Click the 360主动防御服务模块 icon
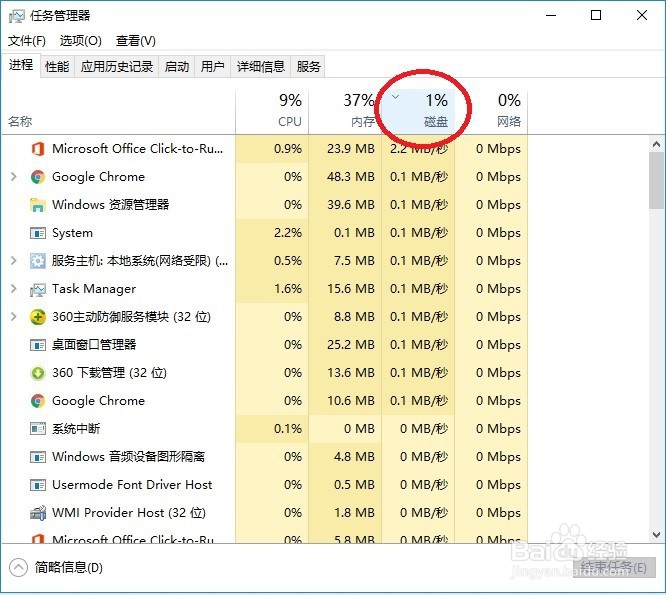The width and height of the screenshot is (666, 595). point(38,317)
